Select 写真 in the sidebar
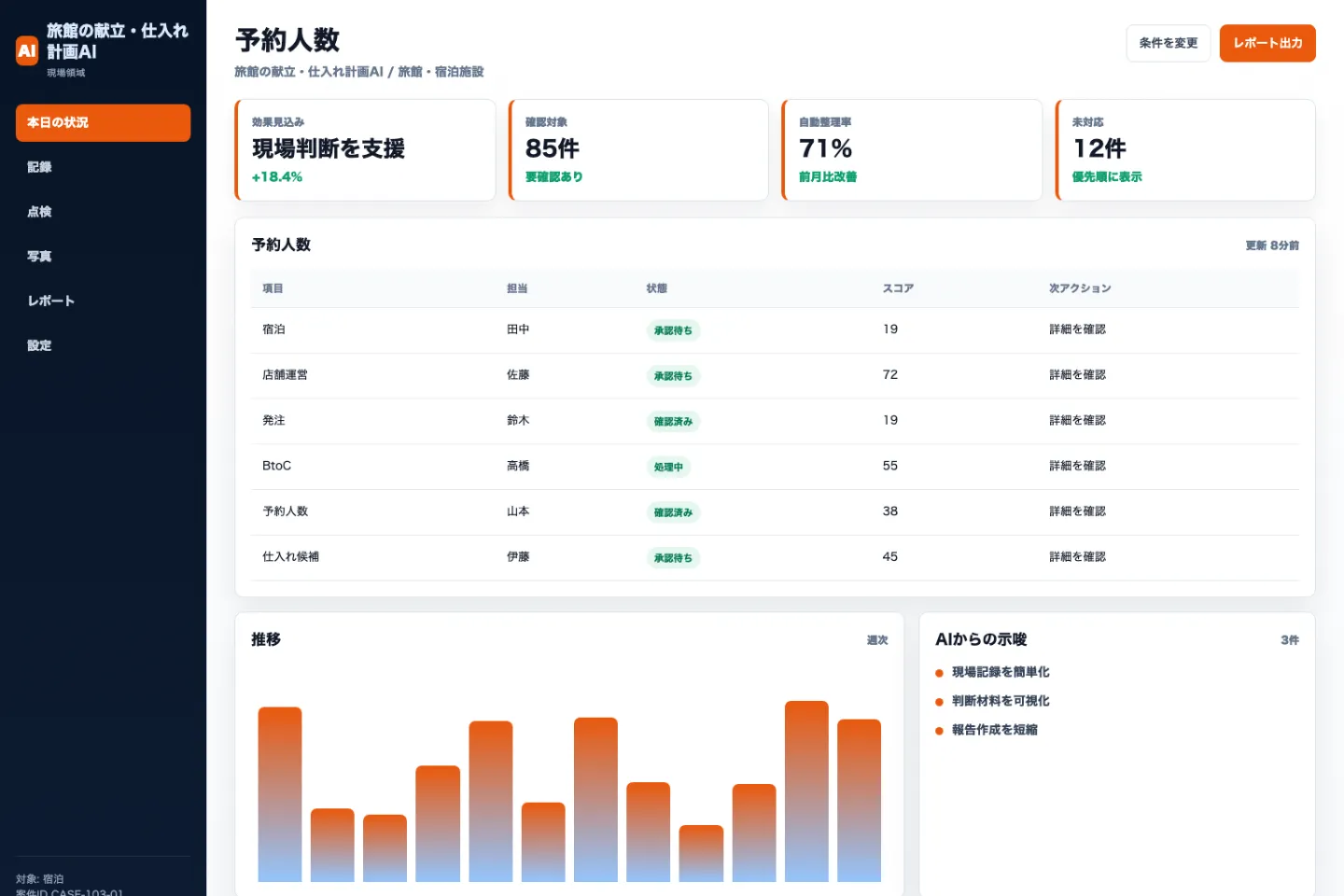This screenshot has height=896, width=1344. click(x=103, y=257)
